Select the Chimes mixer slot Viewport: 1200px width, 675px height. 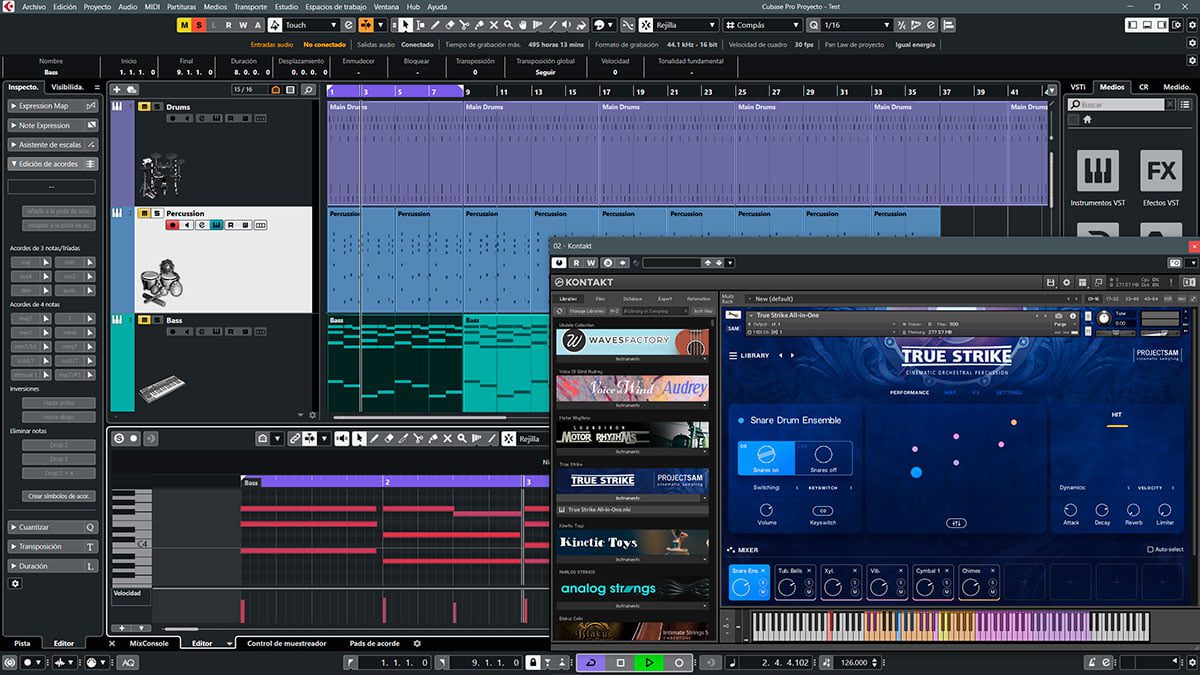[x=978, y=582]
